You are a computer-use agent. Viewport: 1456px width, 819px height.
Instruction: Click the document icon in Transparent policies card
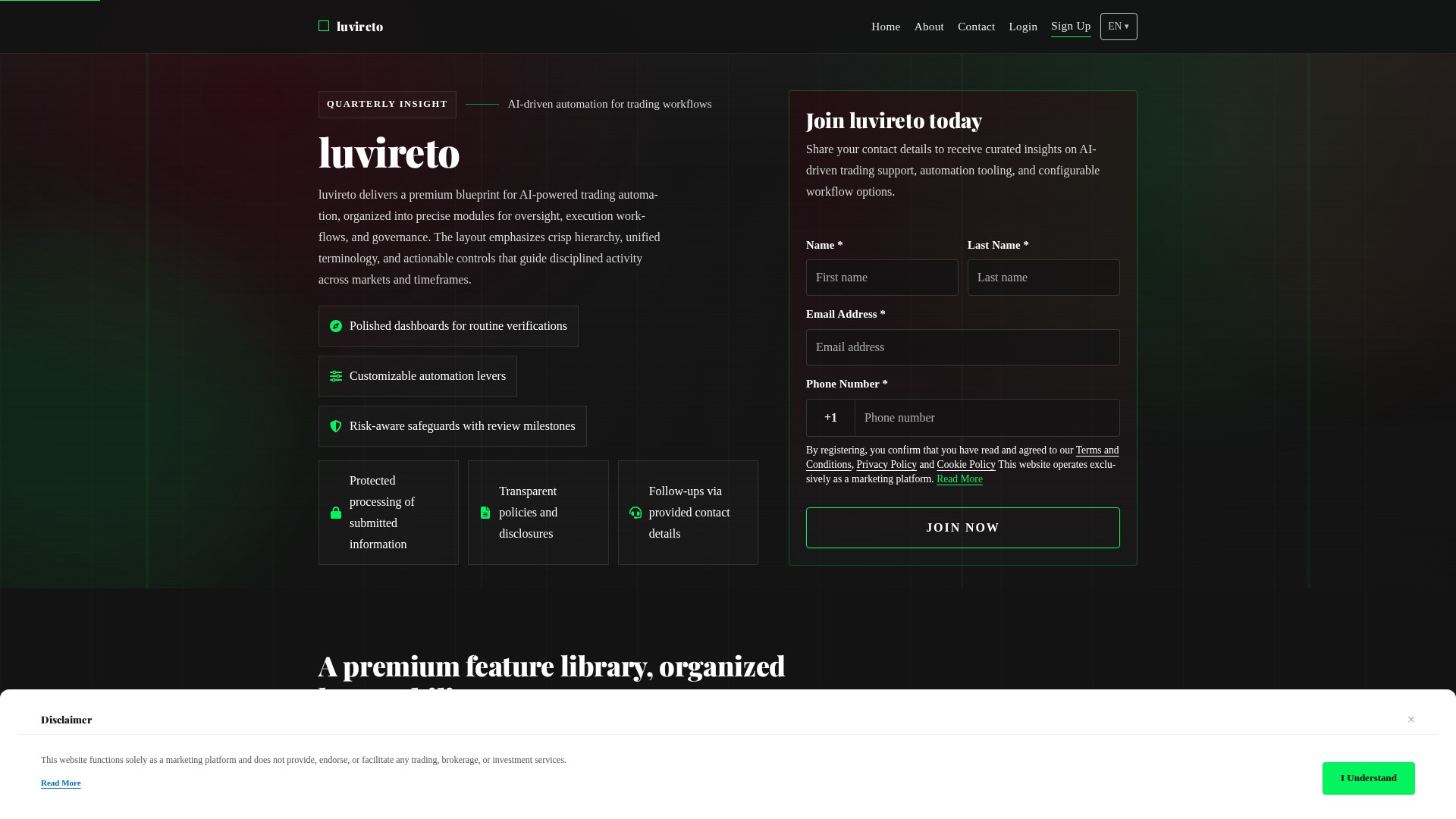pos(485,513)
